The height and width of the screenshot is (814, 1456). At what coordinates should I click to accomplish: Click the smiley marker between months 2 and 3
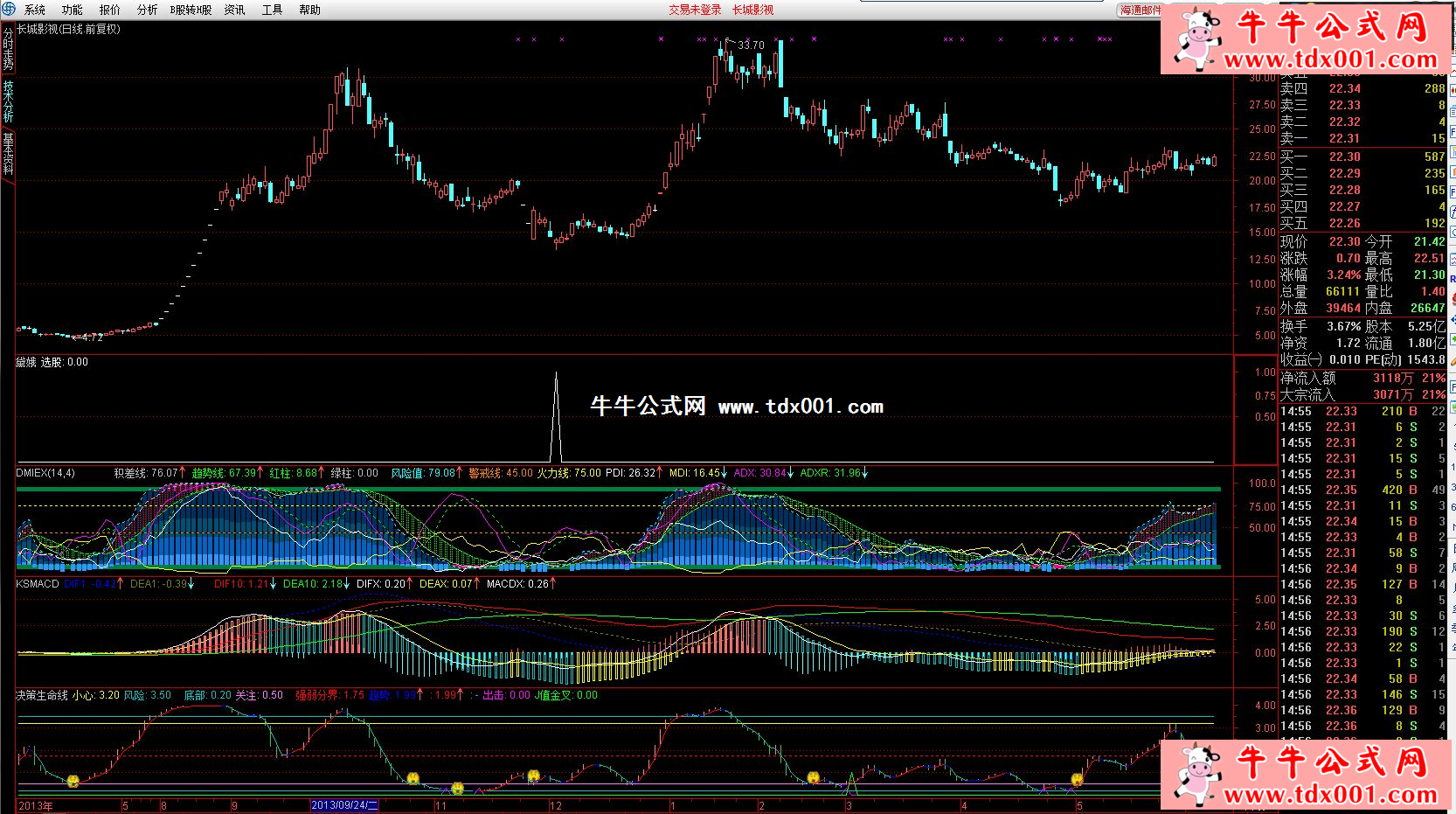pos(814,776)
